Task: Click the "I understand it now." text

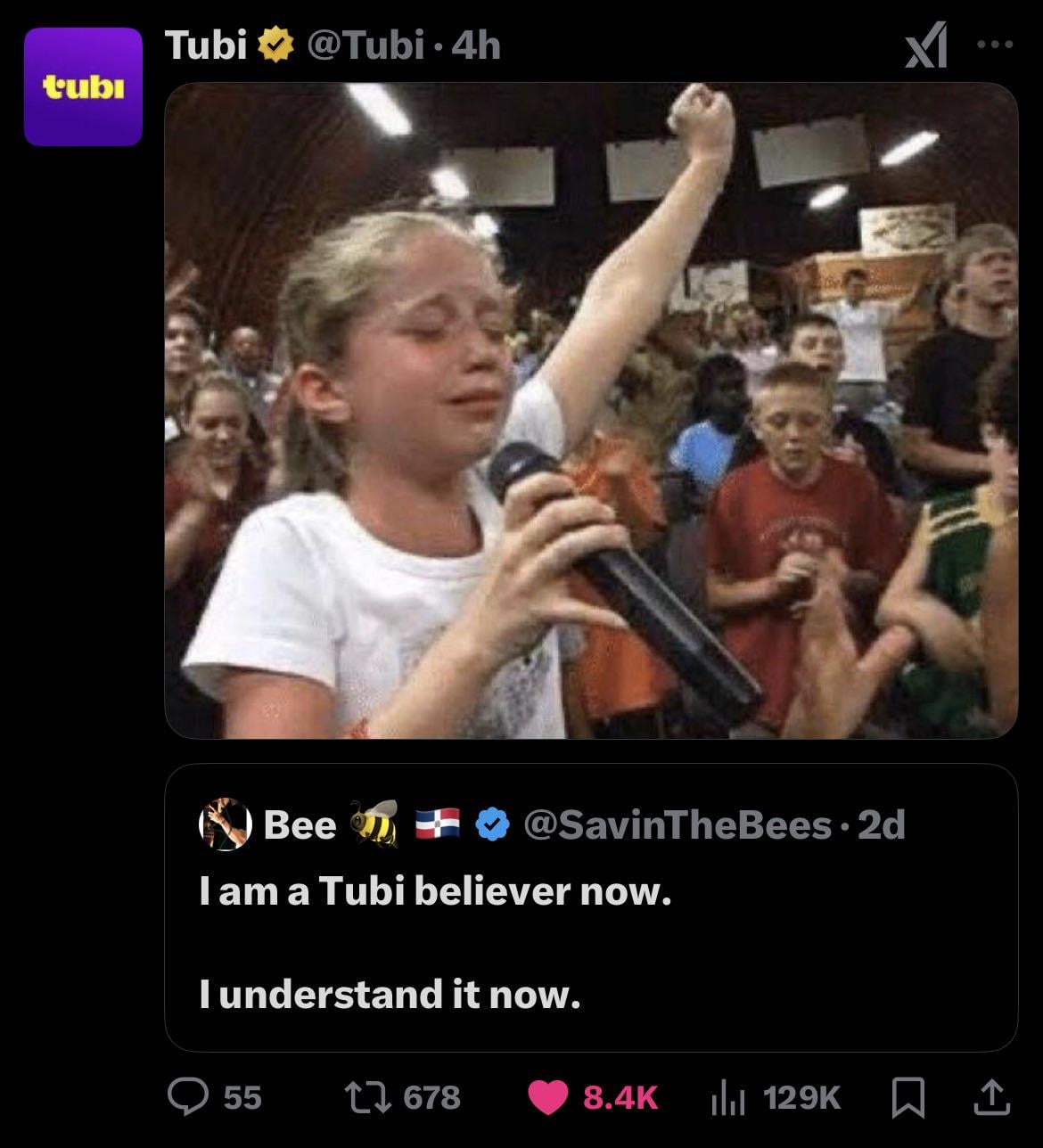Action: pyautogui.click(x=390, y=993)
